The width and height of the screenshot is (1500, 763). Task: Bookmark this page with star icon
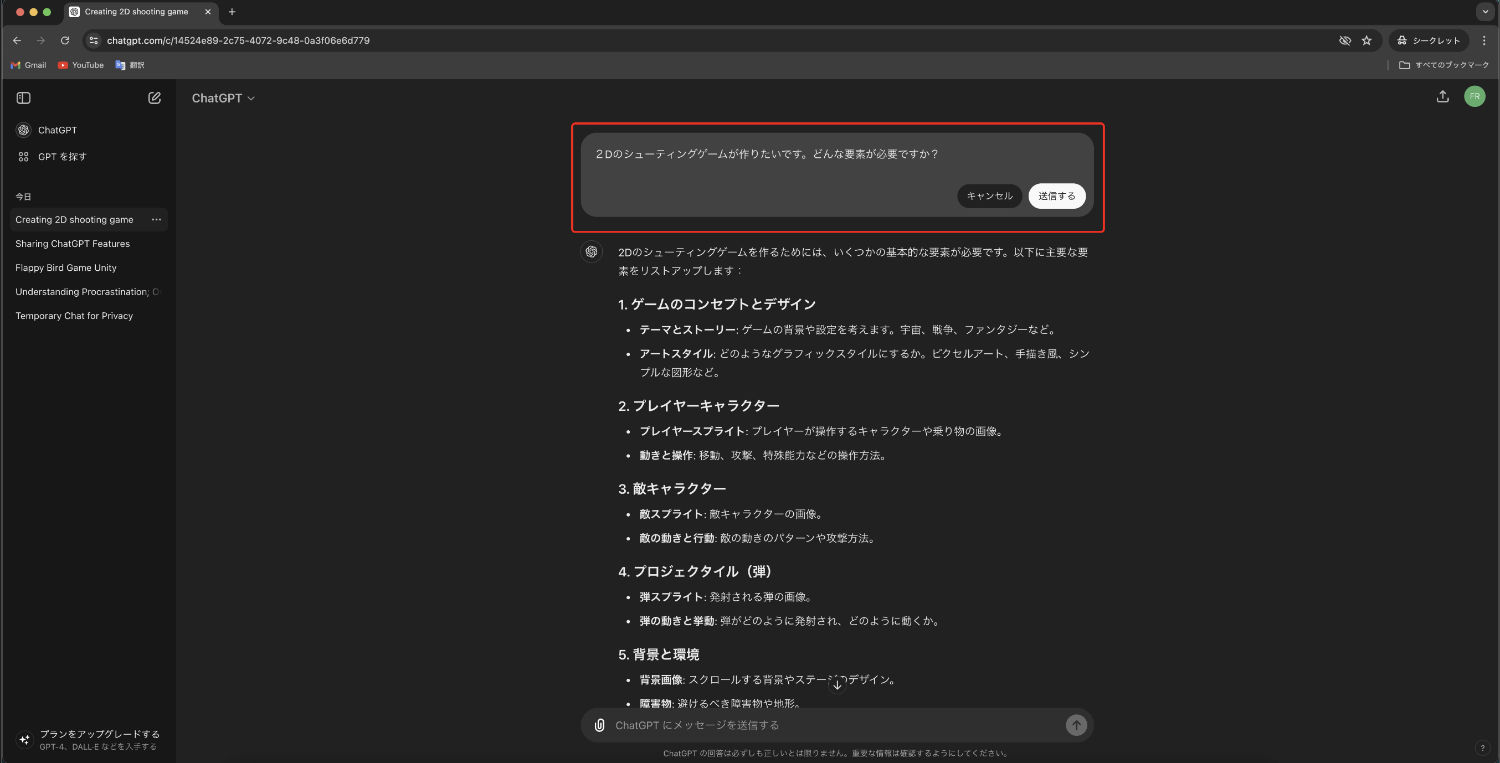(1366, 41)
